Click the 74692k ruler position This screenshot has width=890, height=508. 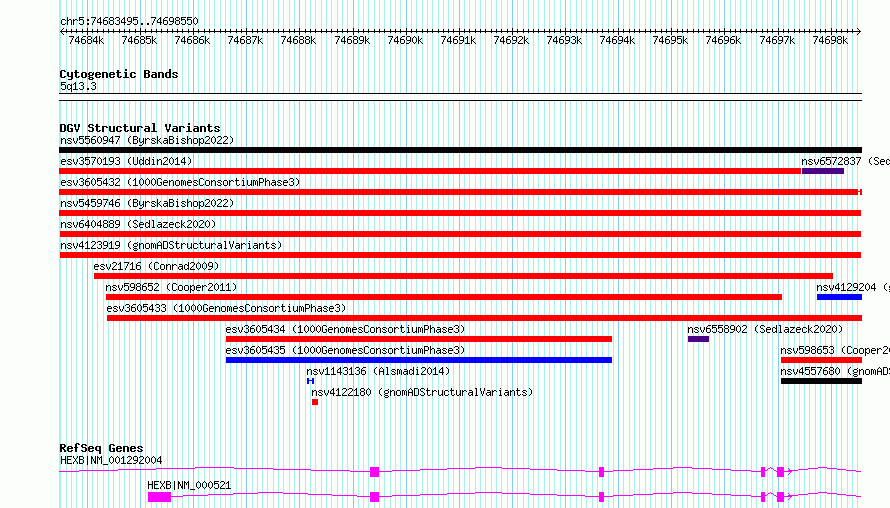511,40
